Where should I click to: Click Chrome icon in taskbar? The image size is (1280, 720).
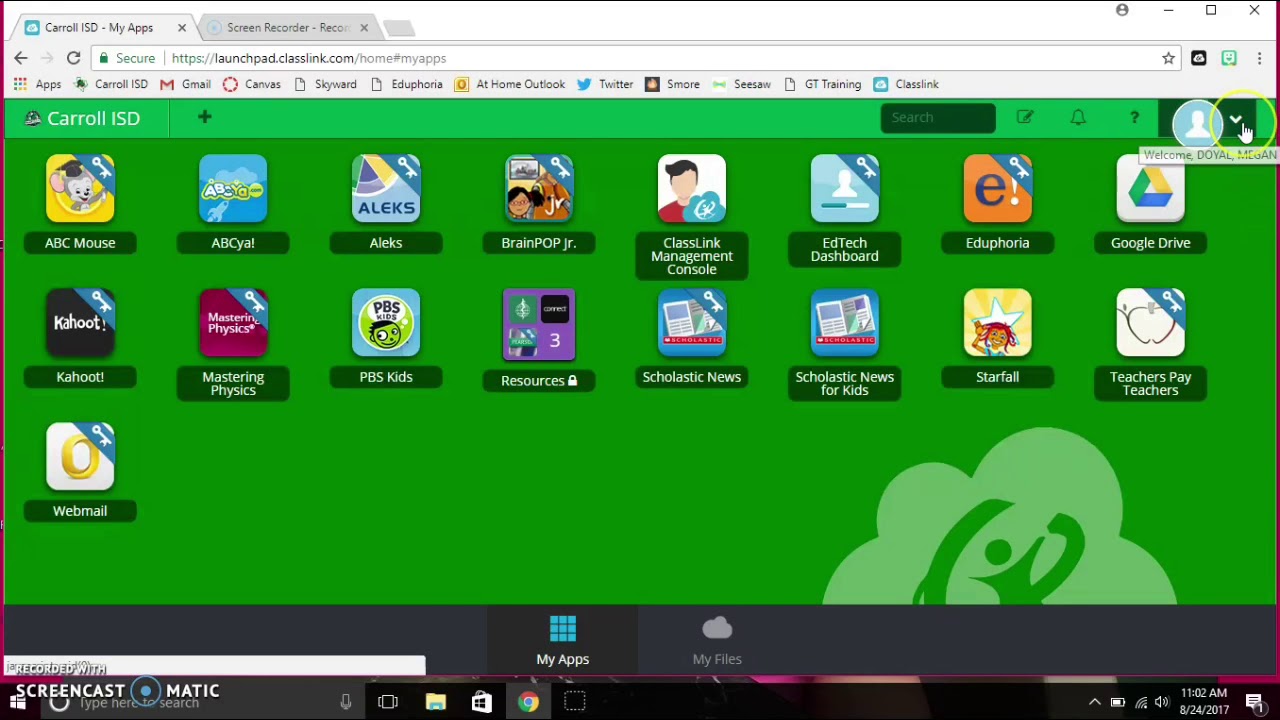pyautogui.click(x=528, y=702)
